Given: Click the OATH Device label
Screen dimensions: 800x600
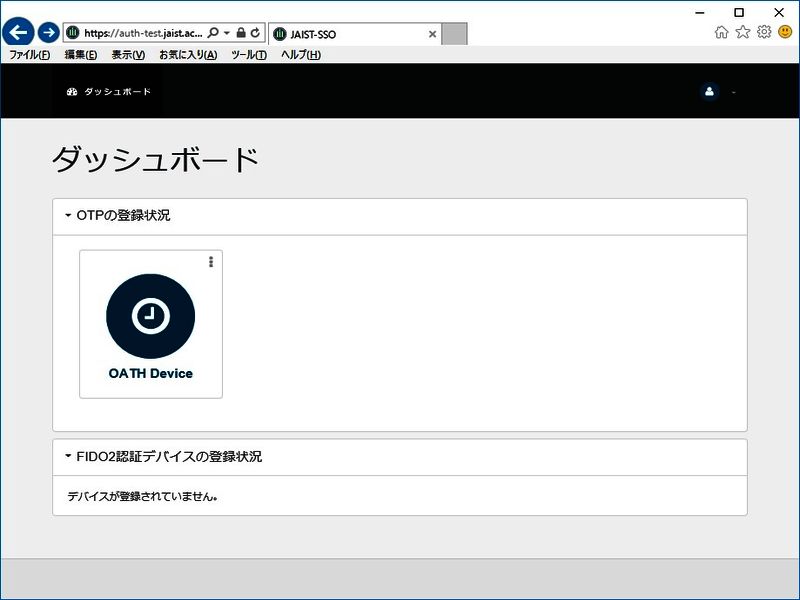Looking at the screenshot, I should (151, 373).
